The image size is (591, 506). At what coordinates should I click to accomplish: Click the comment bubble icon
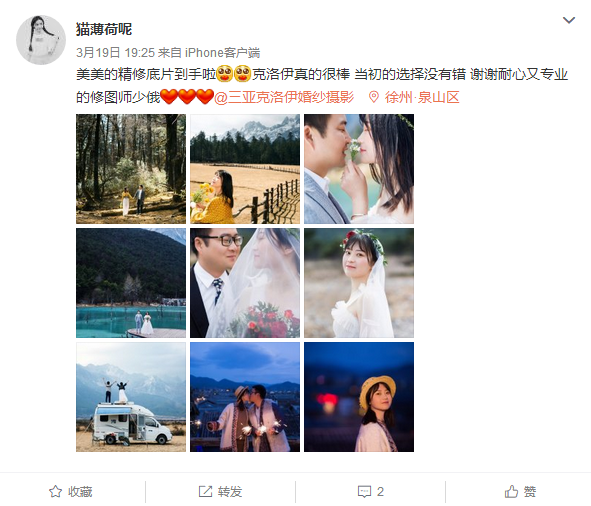(364, 491)
